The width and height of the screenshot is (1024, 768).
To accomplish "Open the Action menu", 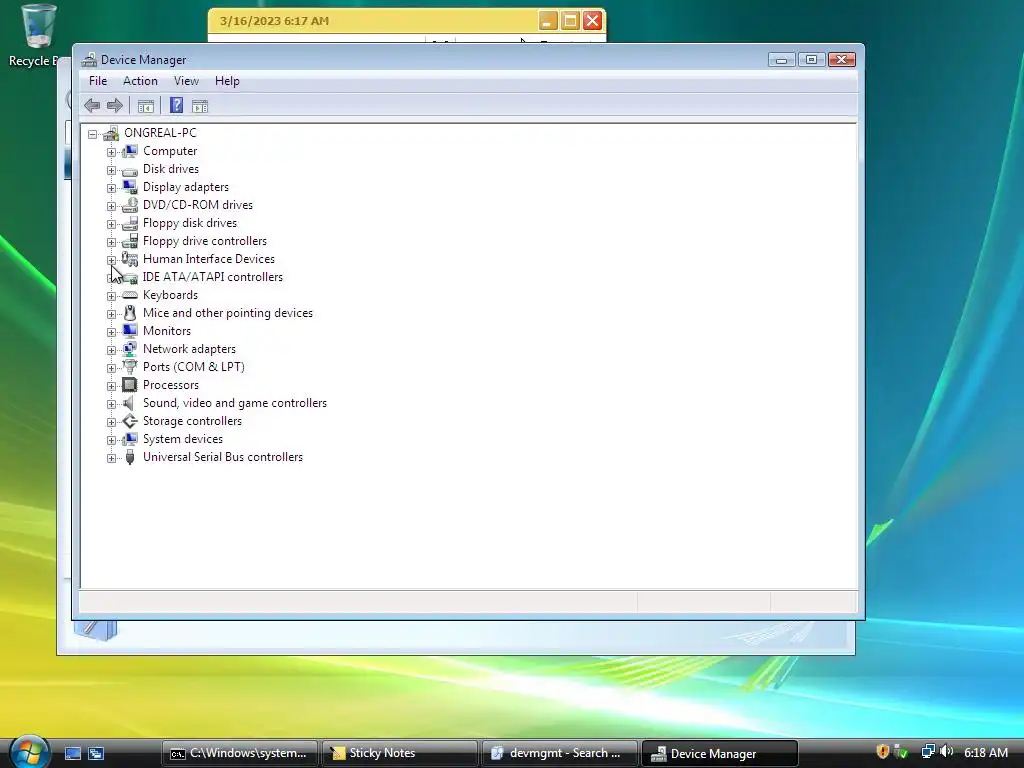I will [x=140, y=81].
